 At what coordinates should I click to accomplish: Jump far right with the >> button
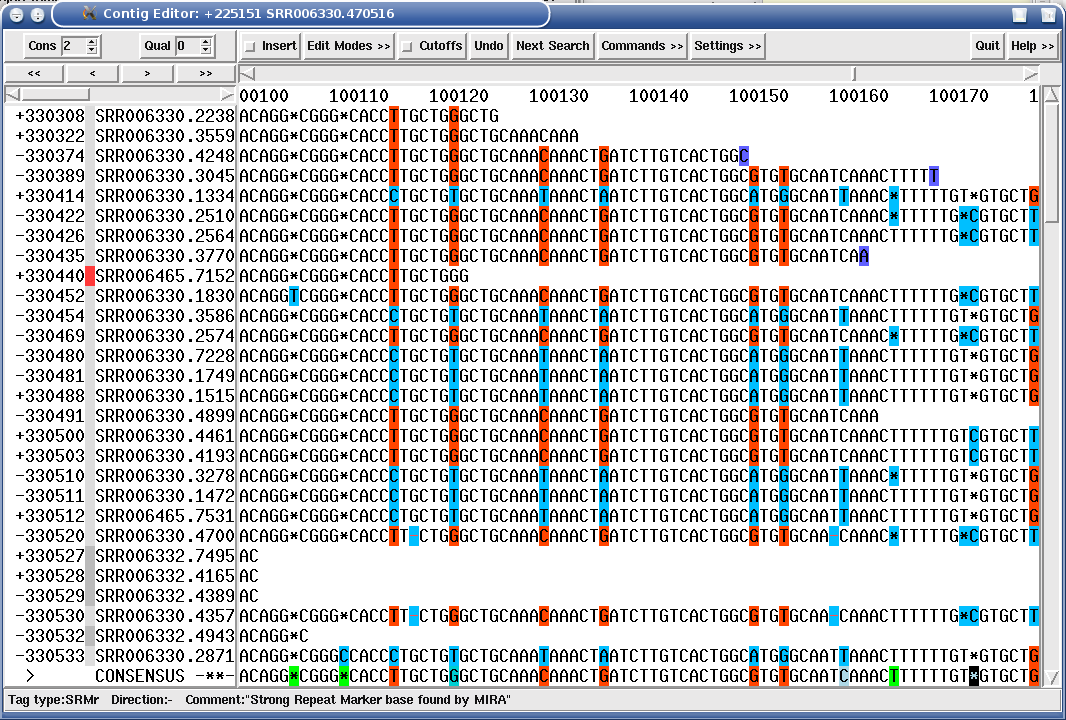coord(205,73)
